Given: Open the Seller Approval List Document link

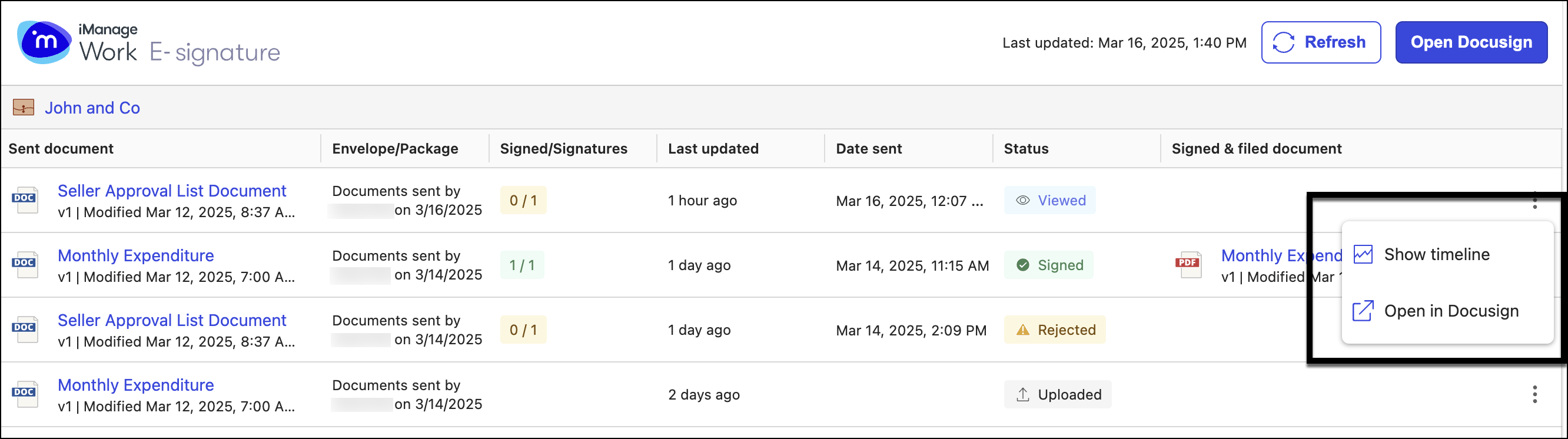Looking at the screenshot, I should tap(172, 191).
